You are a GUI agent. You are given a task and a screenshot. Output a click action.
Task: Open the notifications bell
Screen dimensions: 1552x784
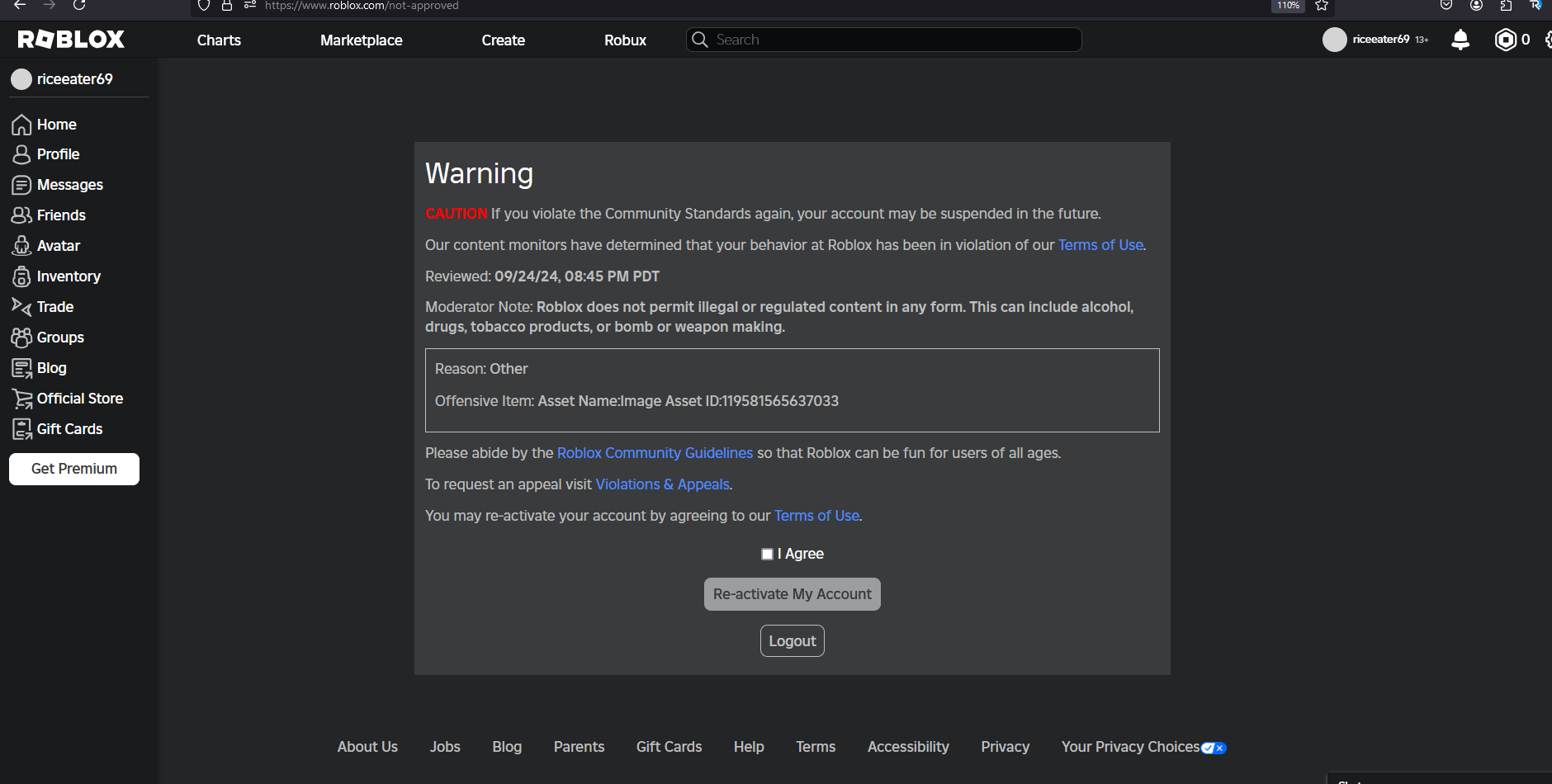[x=1460, y=40]
